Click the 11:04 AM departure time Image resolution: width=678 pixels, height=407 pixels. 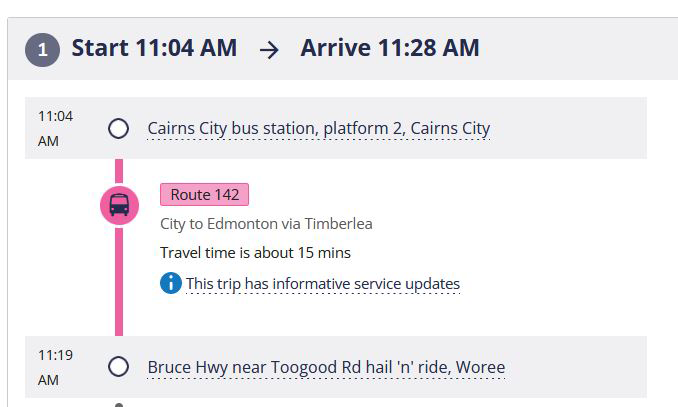[x=55, y=128]
